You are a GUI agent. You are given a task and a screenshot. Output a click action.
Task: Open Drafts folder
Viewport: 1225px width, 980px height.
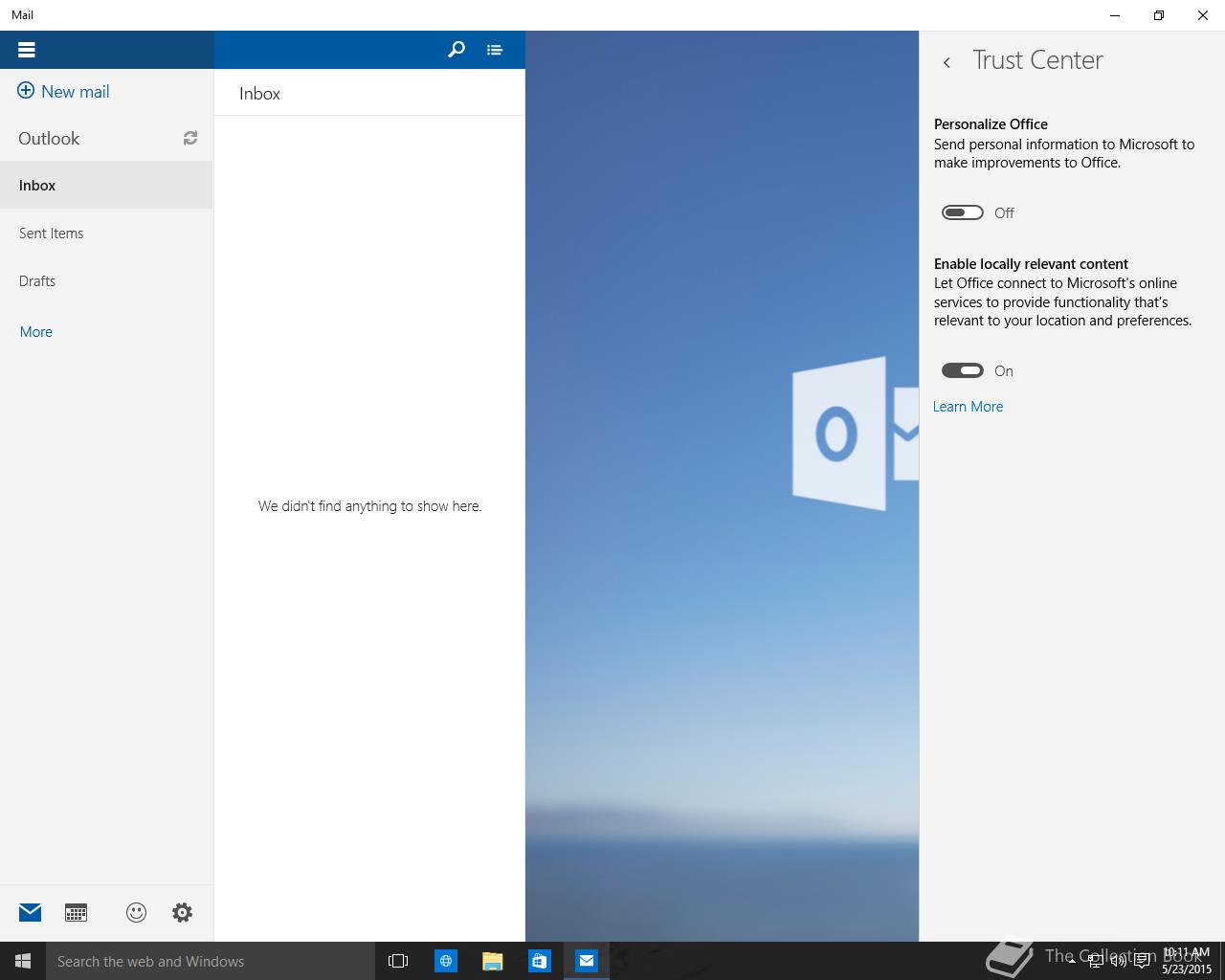point(106,280)
